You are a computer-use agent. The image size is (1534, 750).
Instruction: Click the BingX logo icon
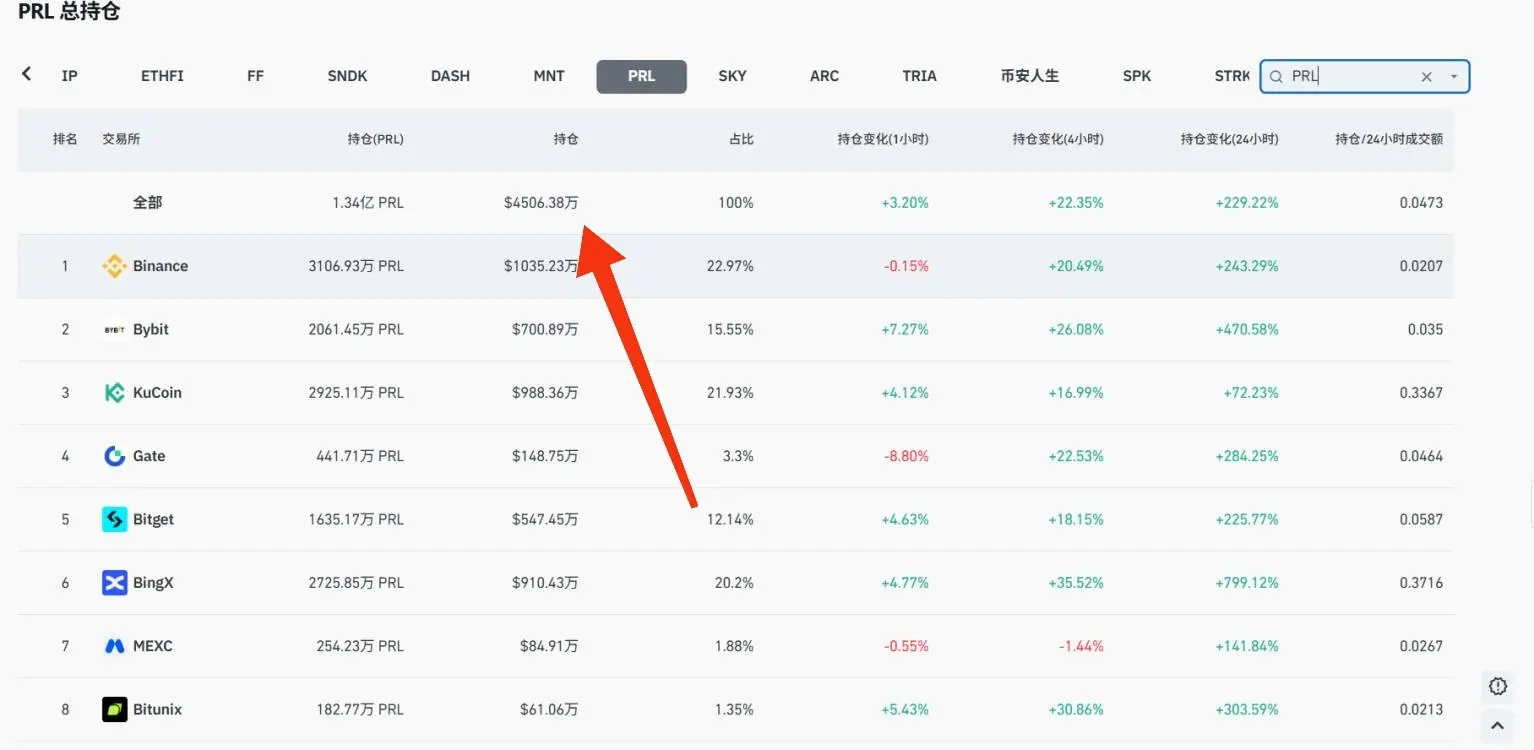(115, 583)
